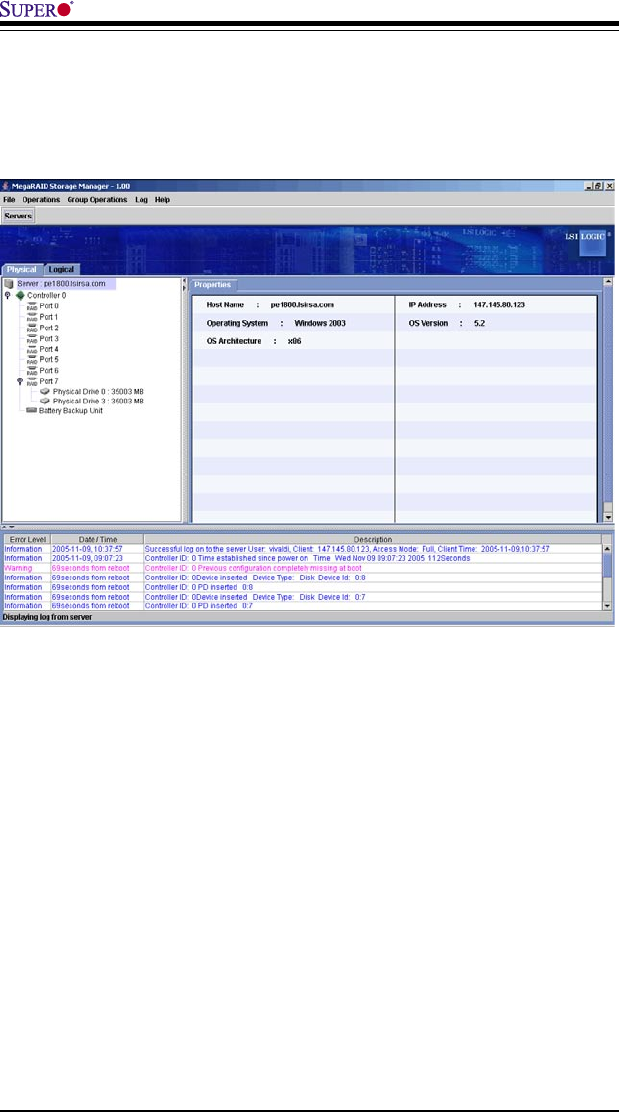Viewport: 619px width, 1112px height.
Task: Click the disk icon of Physical Drive 0
Action: coord(45,391)
